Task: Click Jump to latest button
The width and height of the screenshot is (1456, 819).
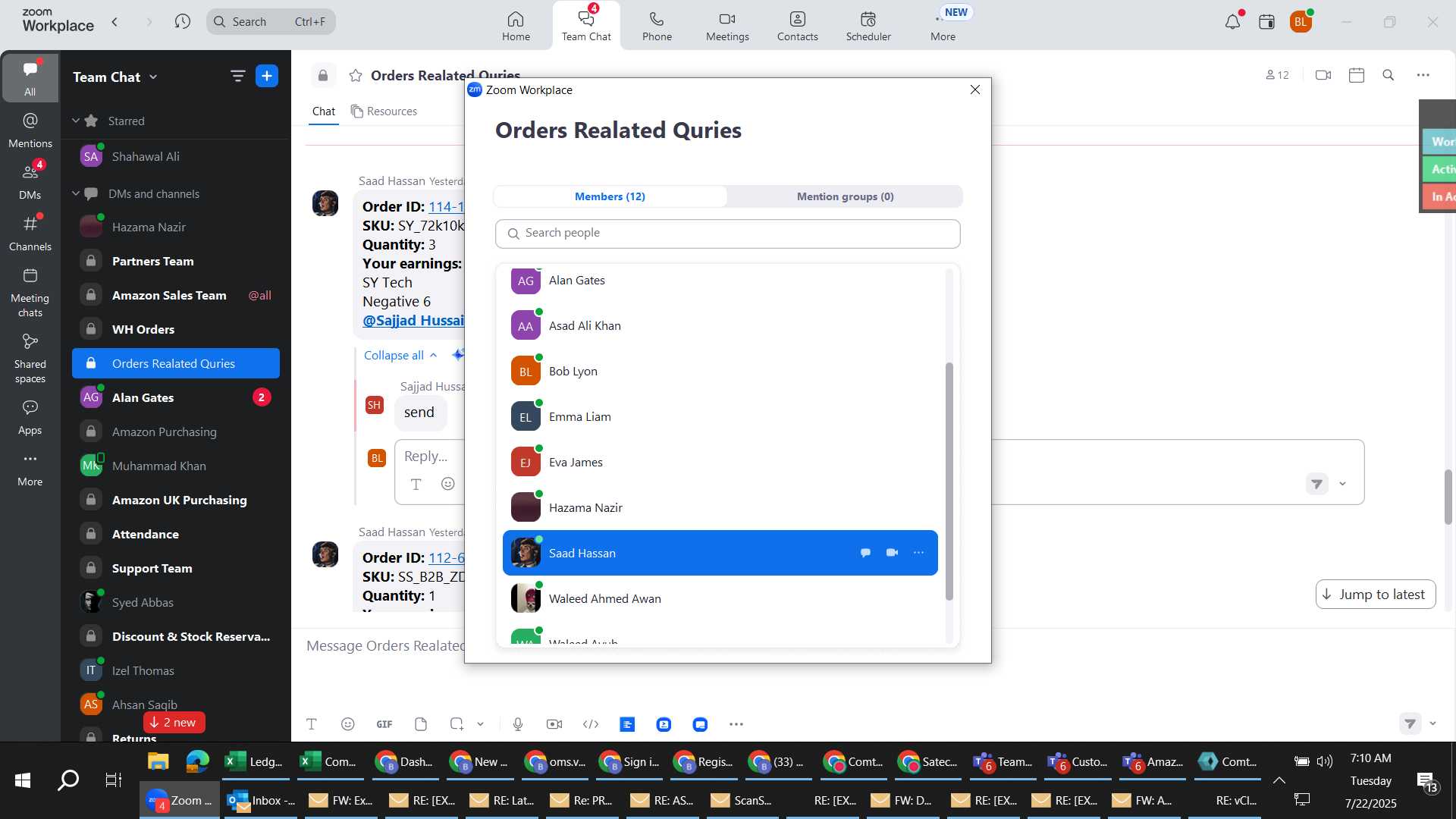Action: click(x=1376, y=595)
